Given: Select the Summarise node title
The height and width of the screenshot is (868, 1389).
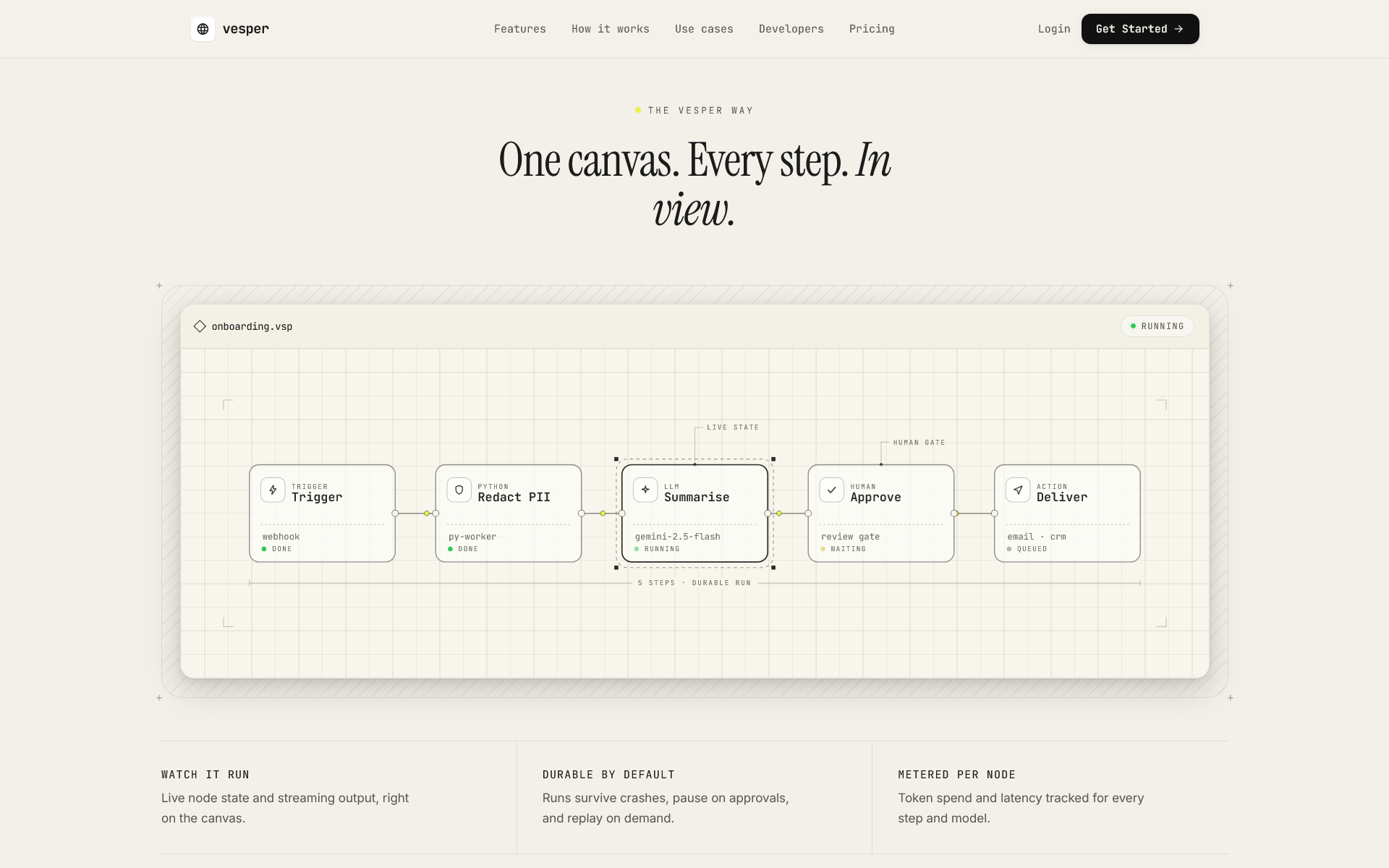Looking at the screenshot, I should pos(697,498).
